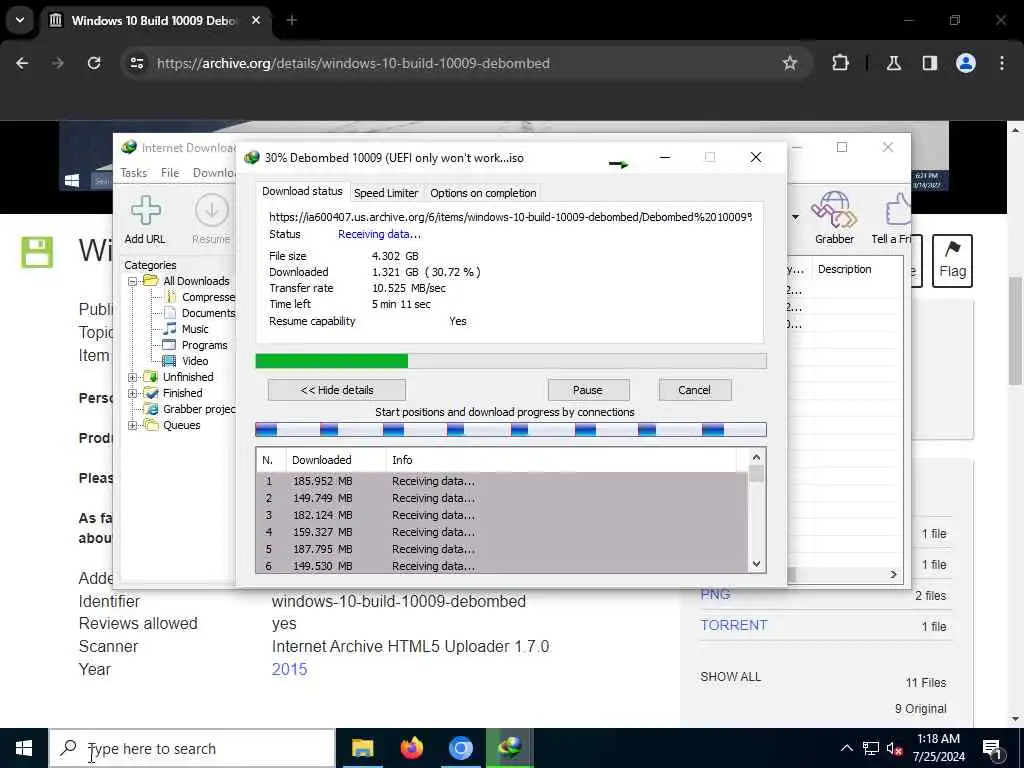Go forward in the browser

pyautogui.click(x=57, y=63)
